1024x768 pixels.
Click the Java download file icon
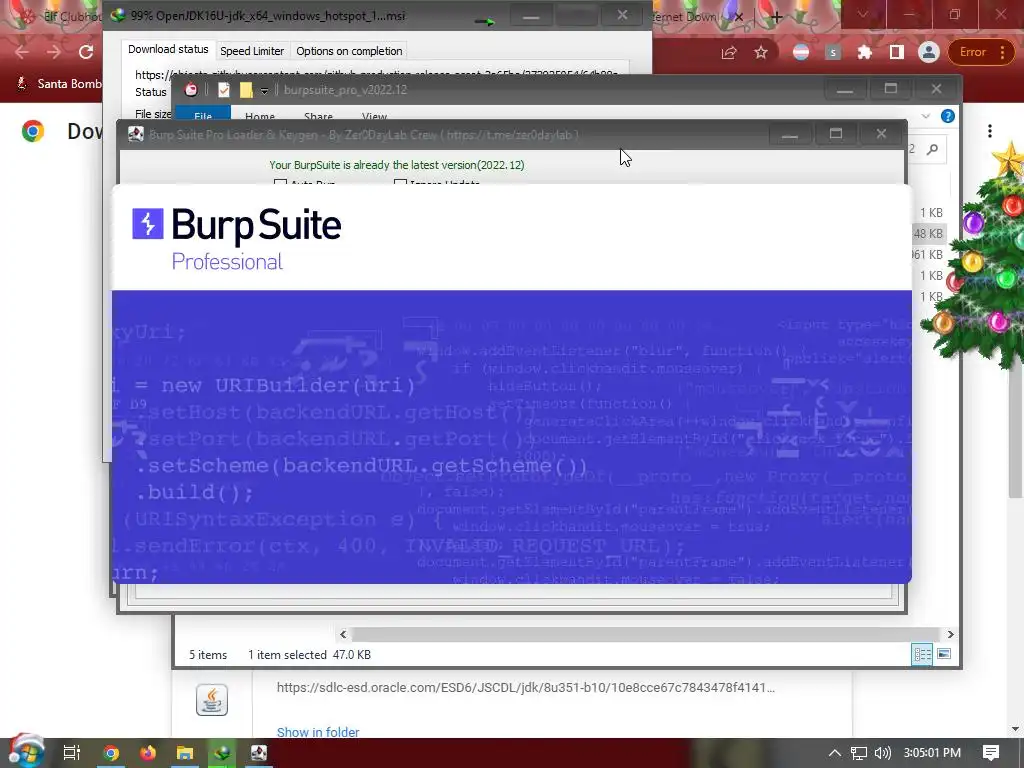click(212, 699)
